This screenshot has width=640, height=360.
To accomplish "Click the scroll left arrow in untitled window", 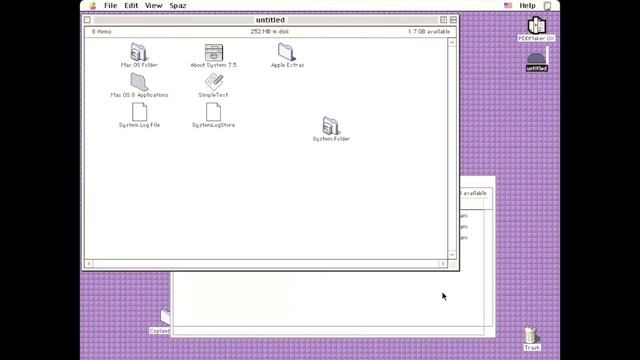I will pyautogui.click(x=89, y=264).
